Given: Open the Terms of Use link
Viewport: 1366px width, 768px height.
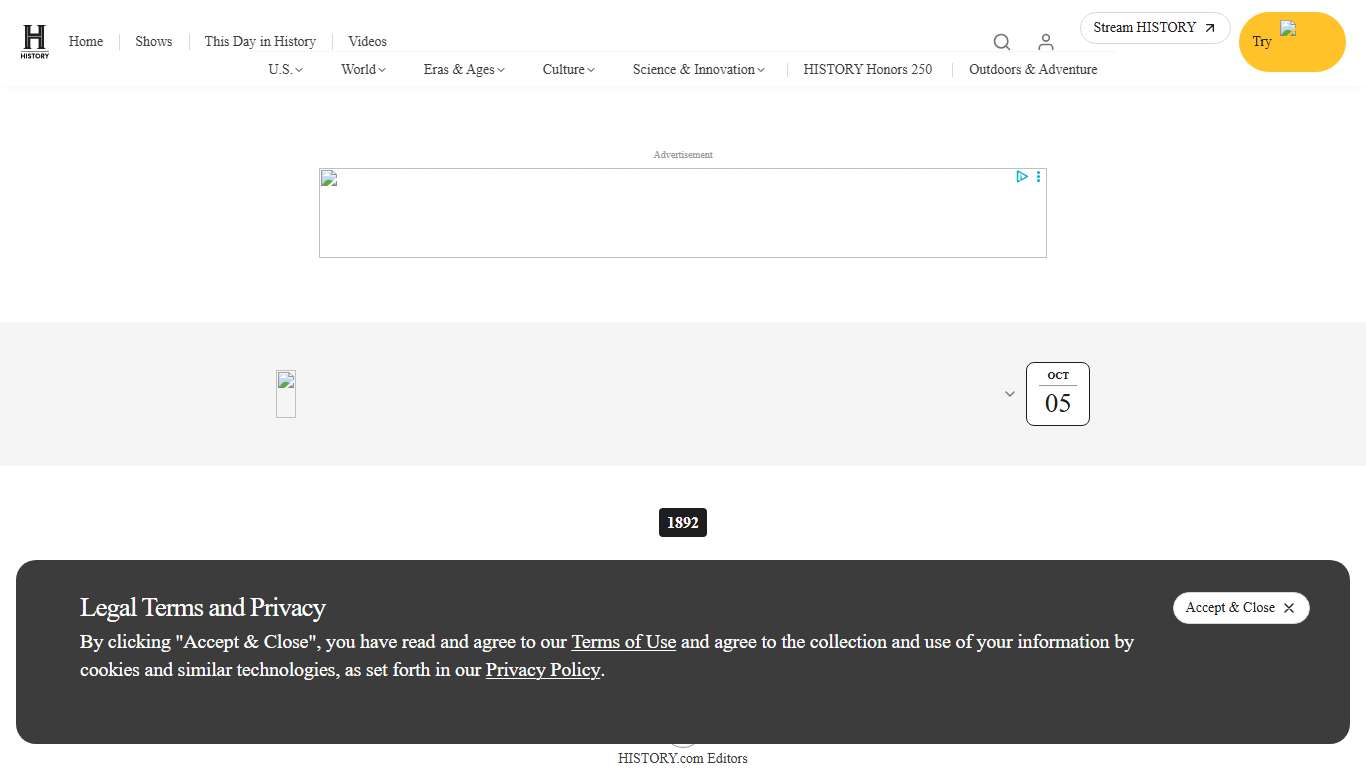Looking at the screenshot, I should coord(623,642).
